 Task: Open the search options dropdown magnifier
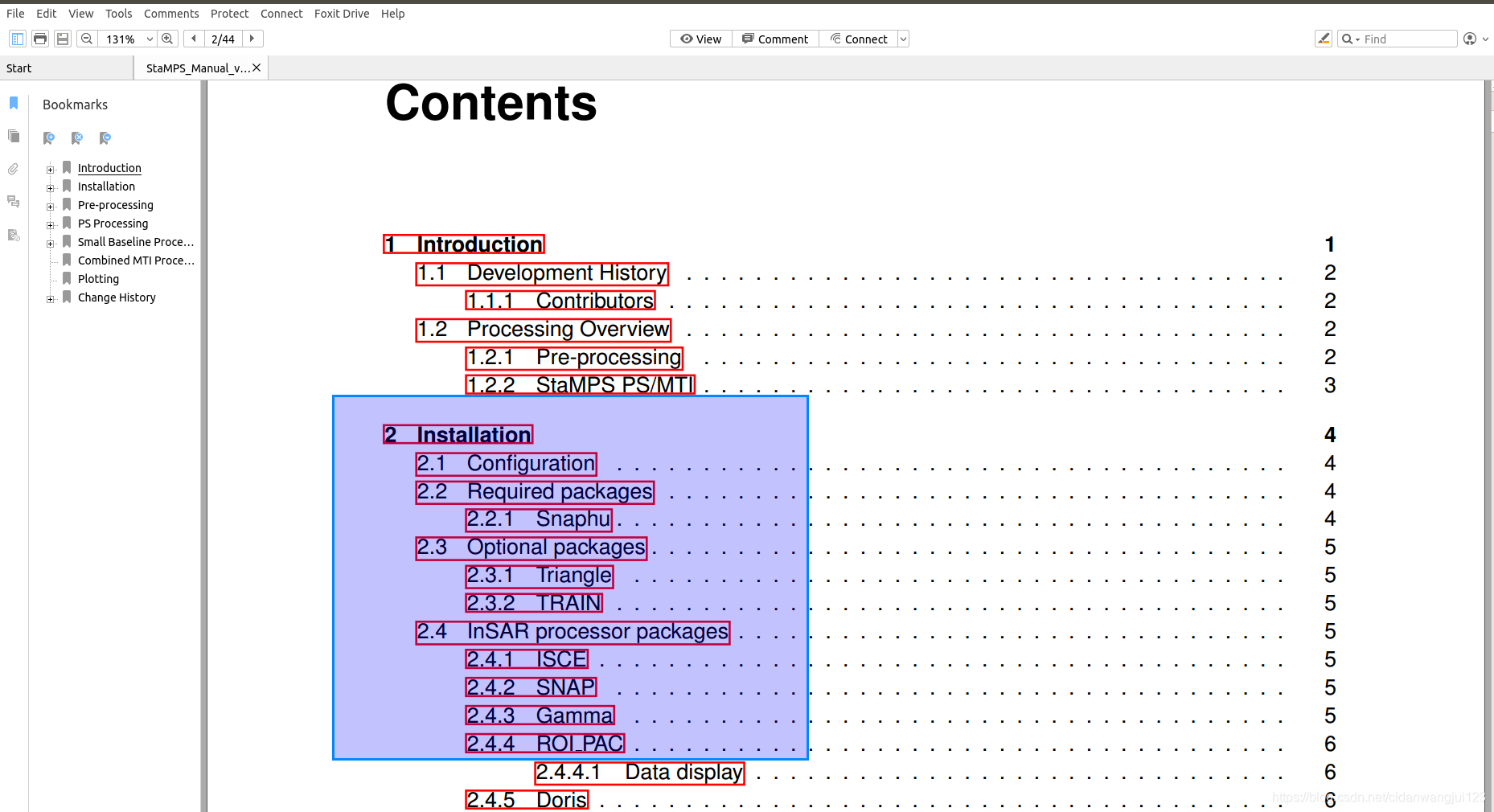(x=1350, y=39)
